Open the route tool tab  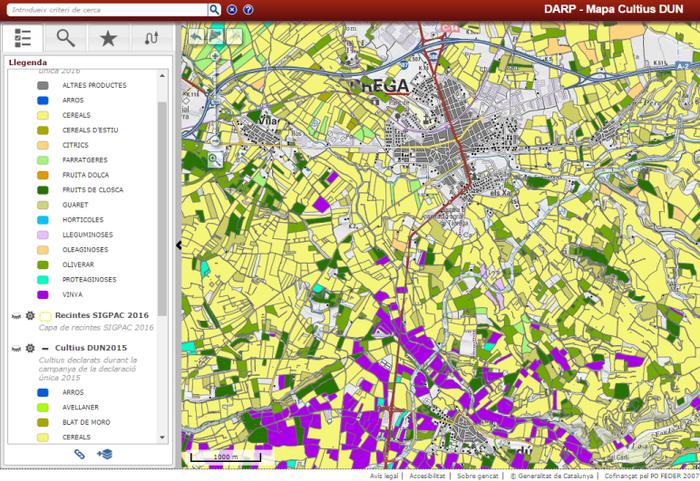pos(151,38)
